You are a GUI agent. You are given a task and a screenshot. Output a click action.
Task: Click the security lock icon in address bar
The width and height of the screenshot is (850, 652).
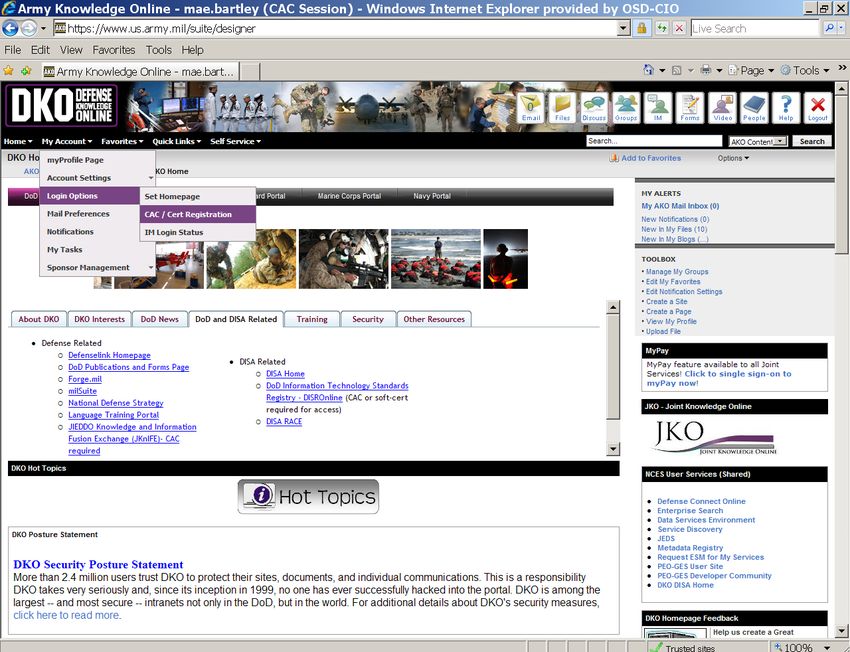pos(642,28)
